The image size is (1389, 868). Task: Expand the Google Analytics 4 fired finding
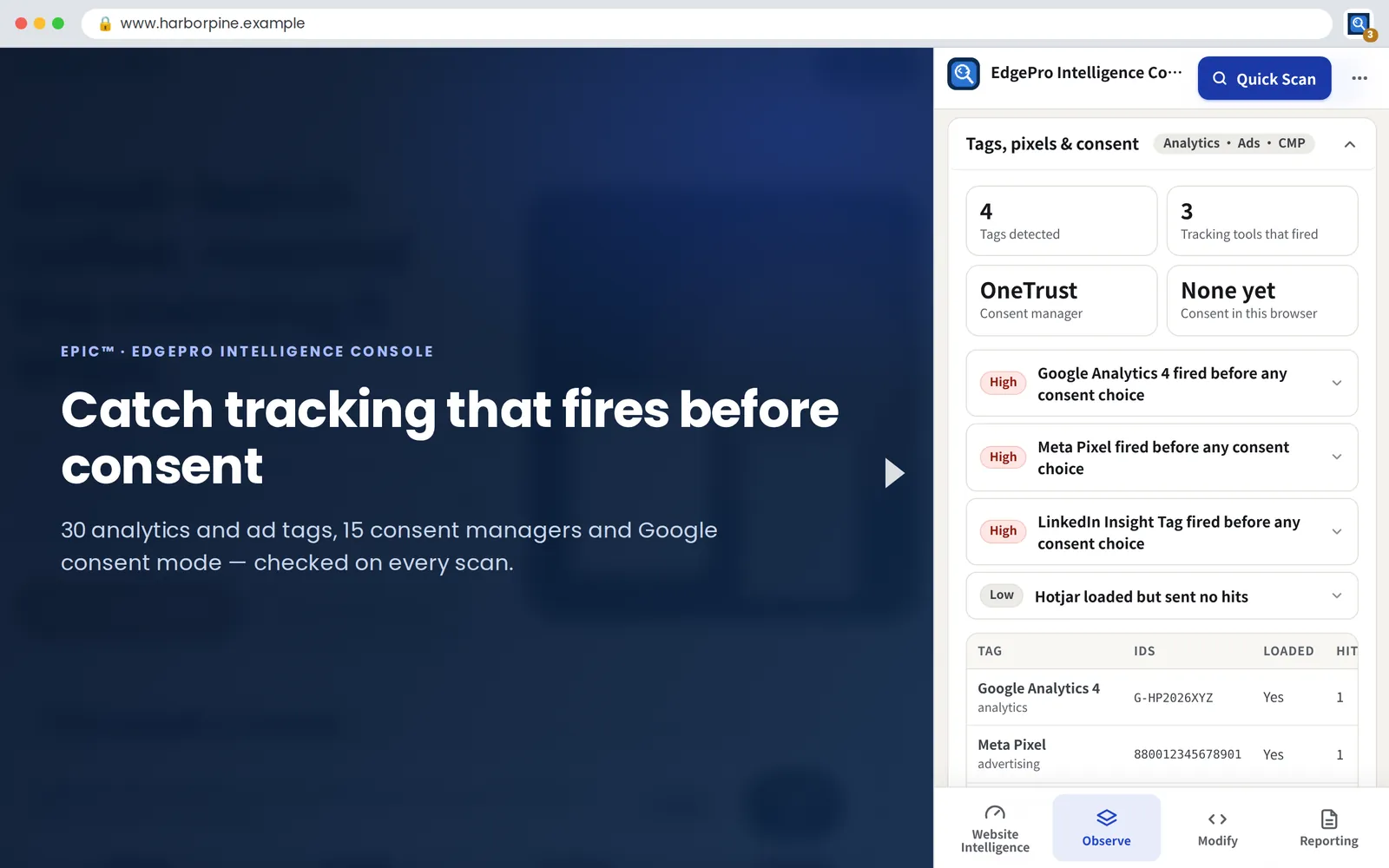1162,384
